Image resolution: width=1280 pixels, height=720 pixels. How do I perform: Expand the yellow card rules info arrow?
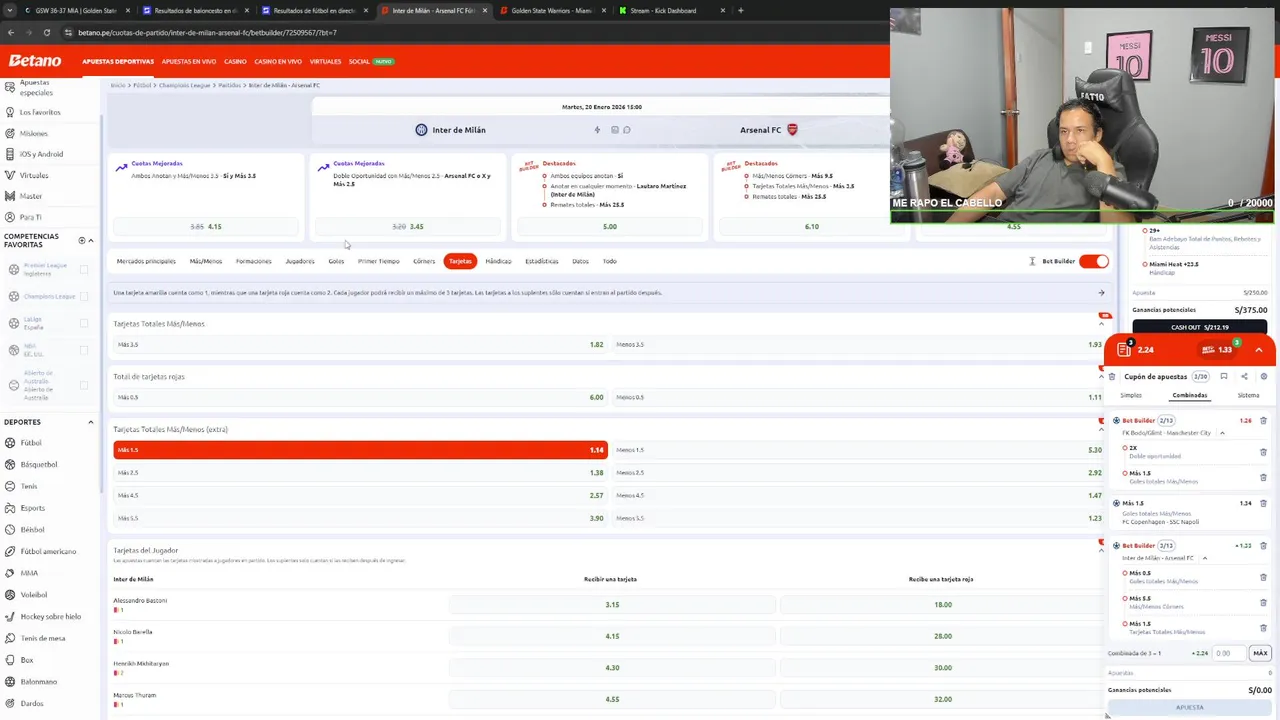[x=1101, y=293]
